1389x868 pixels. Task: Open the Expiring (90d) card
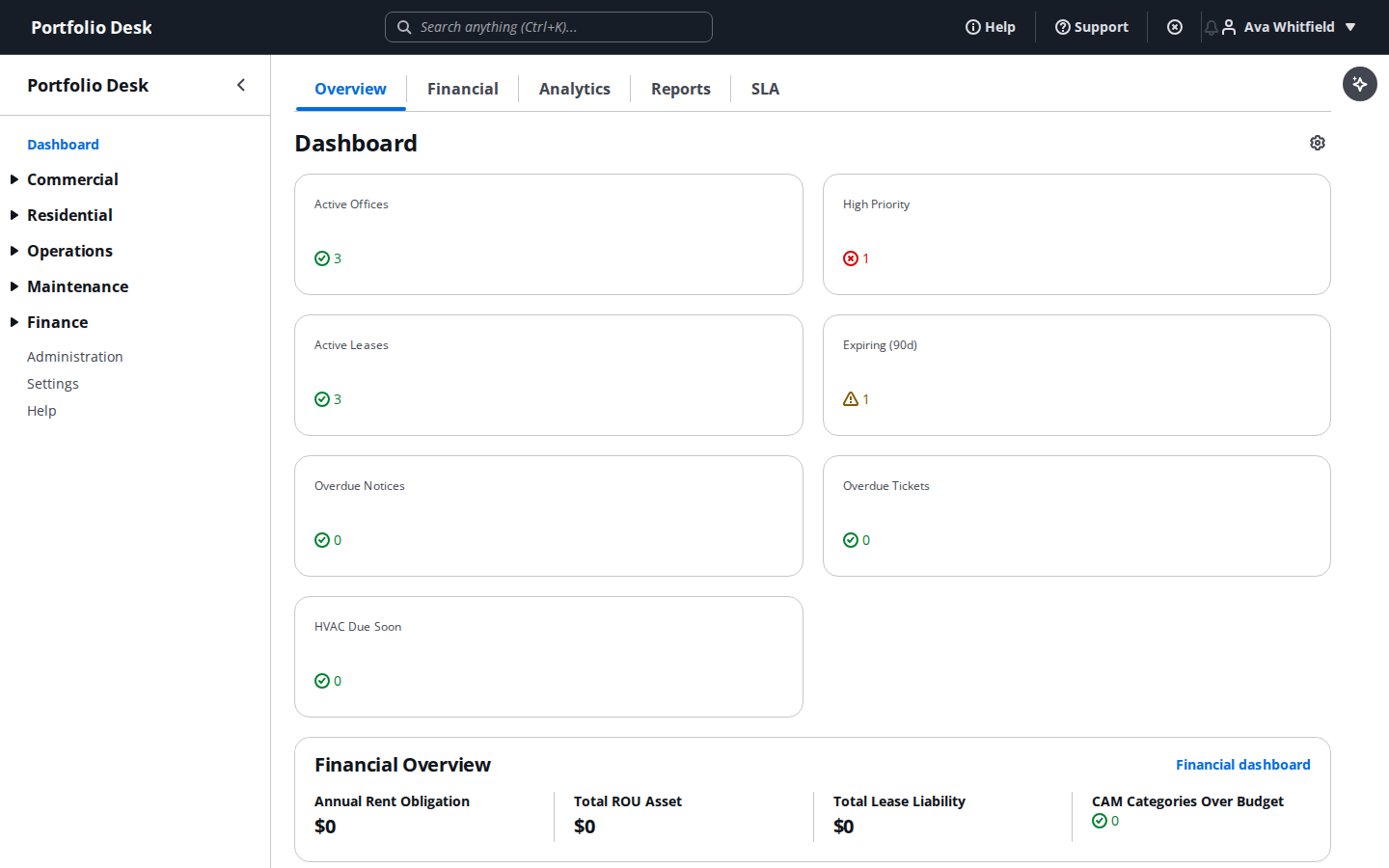[x=1076, y=375]
